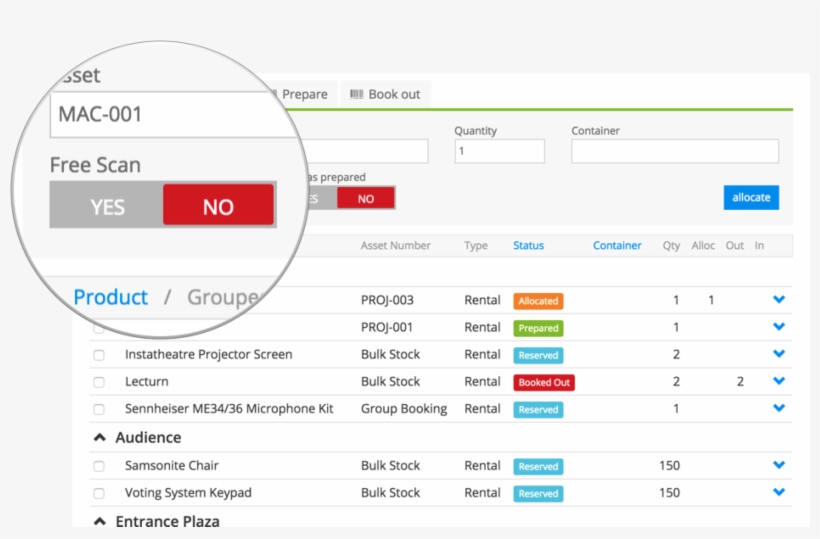This screenshot has width=820, height=539.
Task: Tick the Instatheatre Projector Screen checkbox
Action: (99, 355)
